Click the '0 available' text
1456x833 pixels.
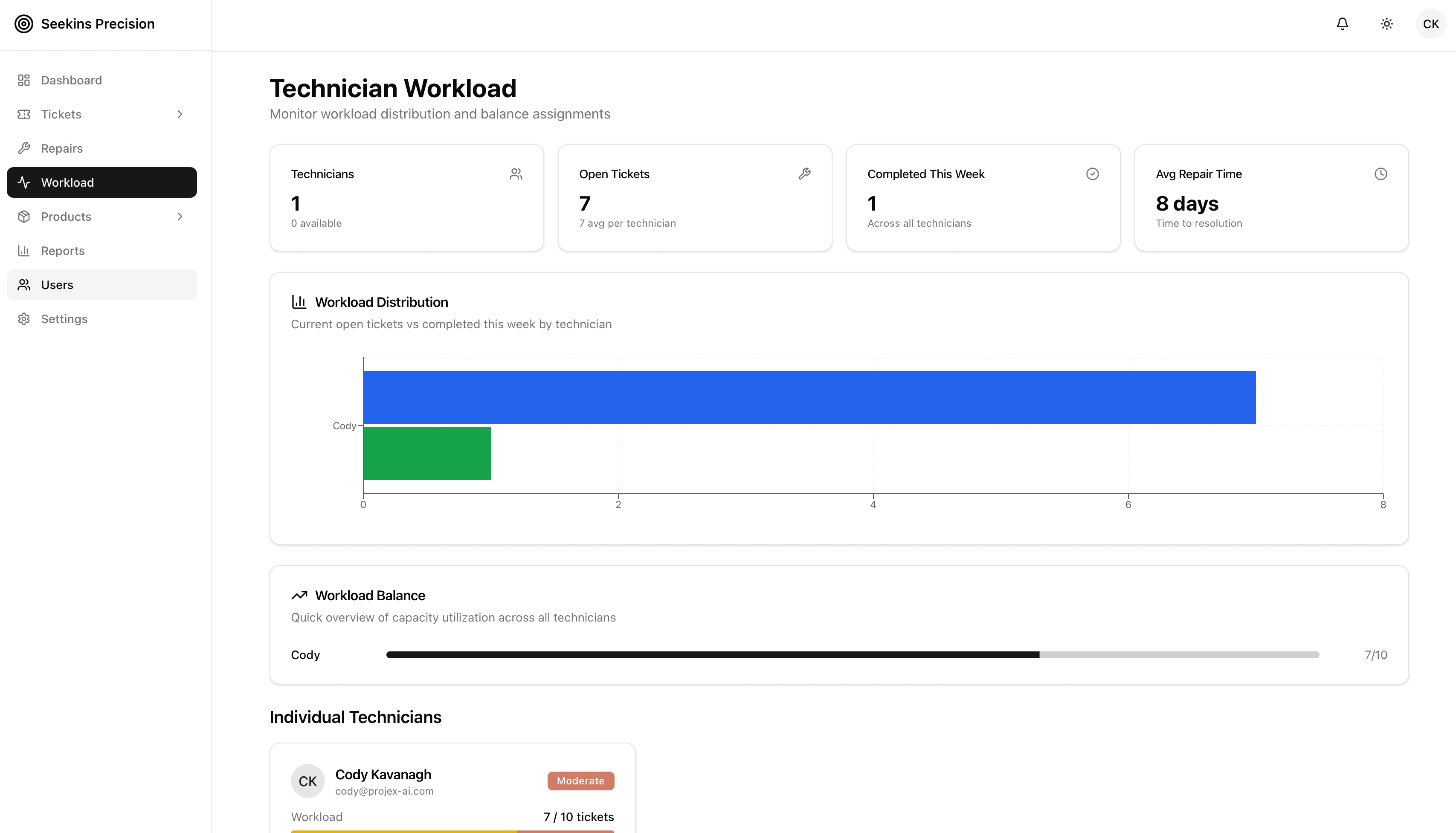316,224
